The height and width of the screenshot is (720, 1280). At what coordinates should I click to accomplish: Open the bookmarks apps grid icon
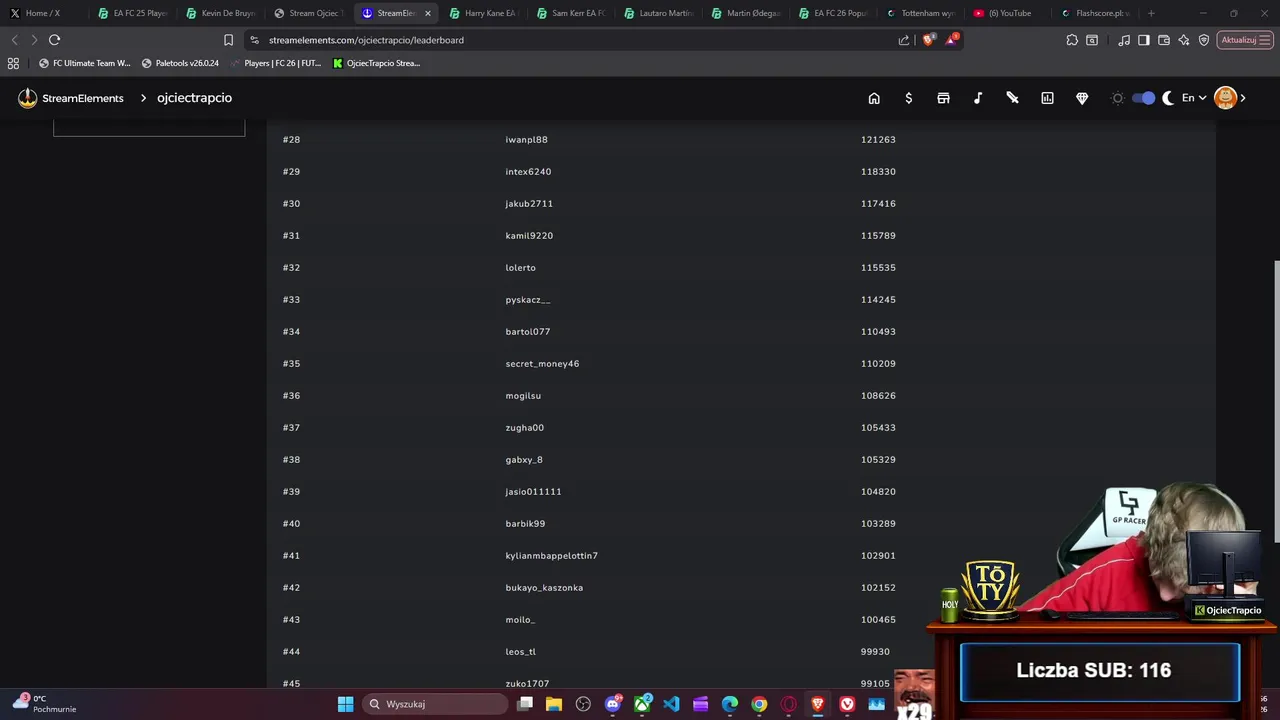13,63
